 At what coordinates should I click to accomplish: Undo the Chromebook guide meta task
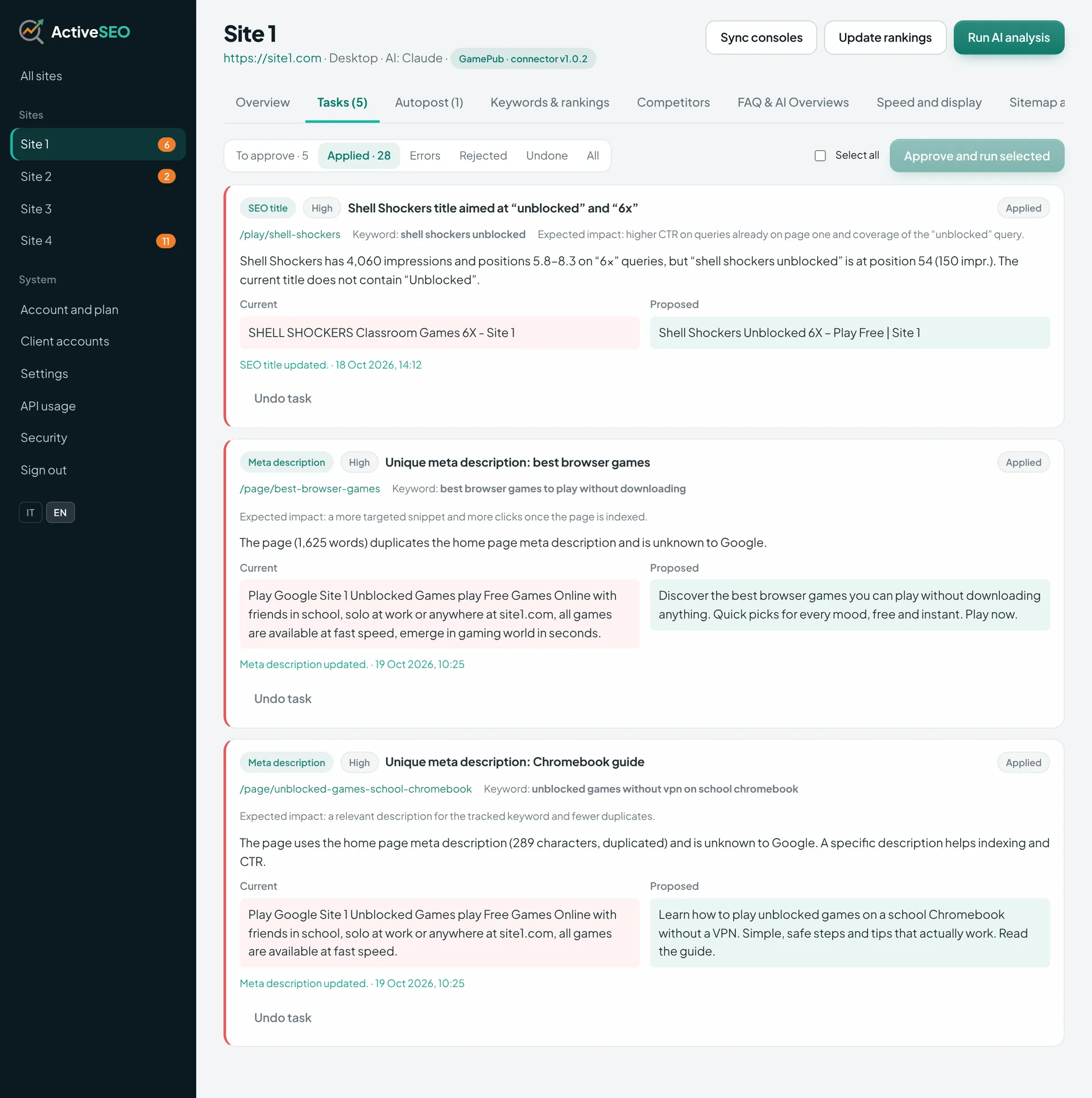click(283, 1018)
